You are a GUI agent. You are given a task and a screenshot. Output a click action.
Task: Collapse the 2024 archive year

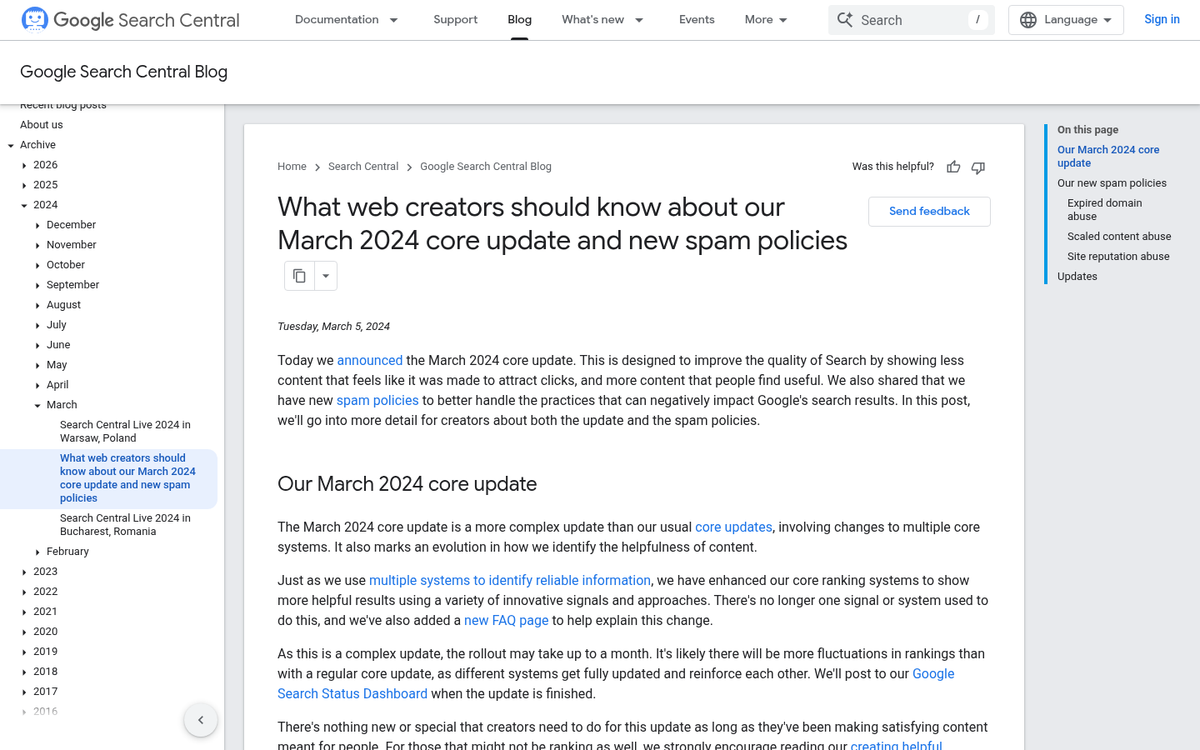[25, 205]
